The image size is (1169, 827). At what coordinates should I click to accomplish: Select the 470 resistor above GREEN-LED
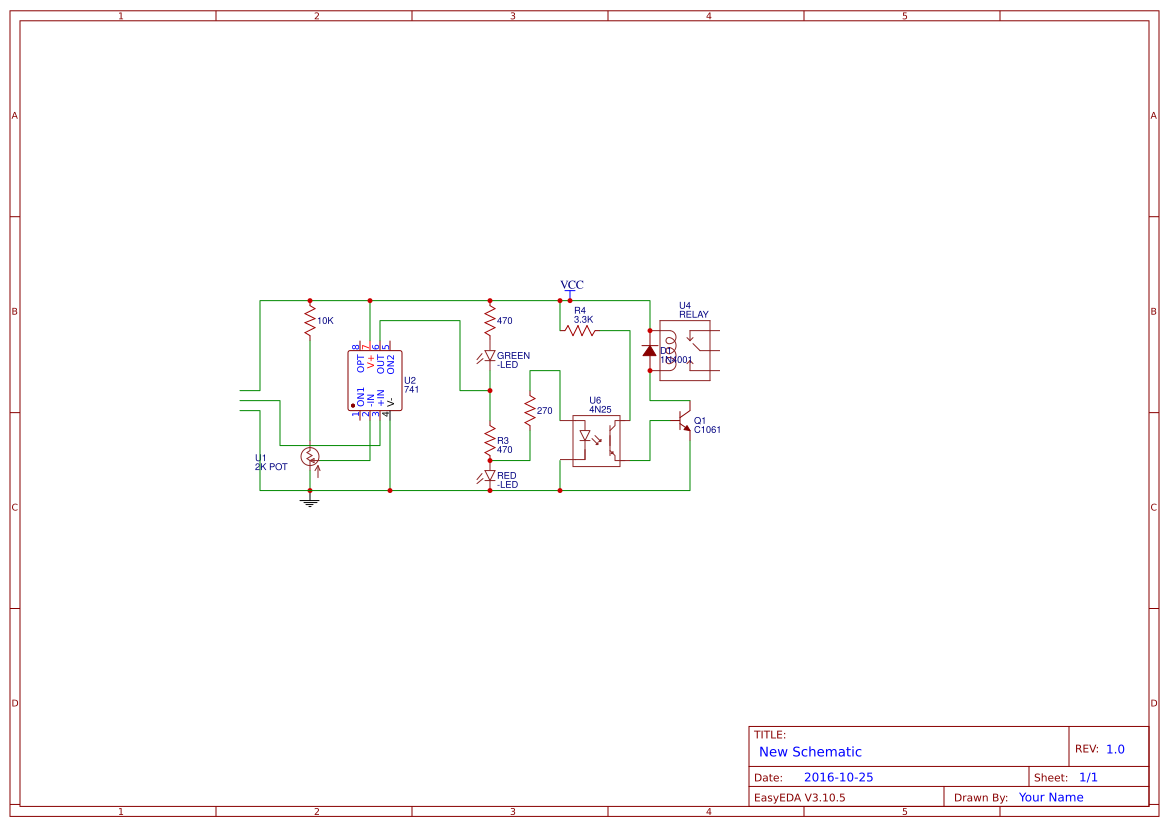coord(489,317)
